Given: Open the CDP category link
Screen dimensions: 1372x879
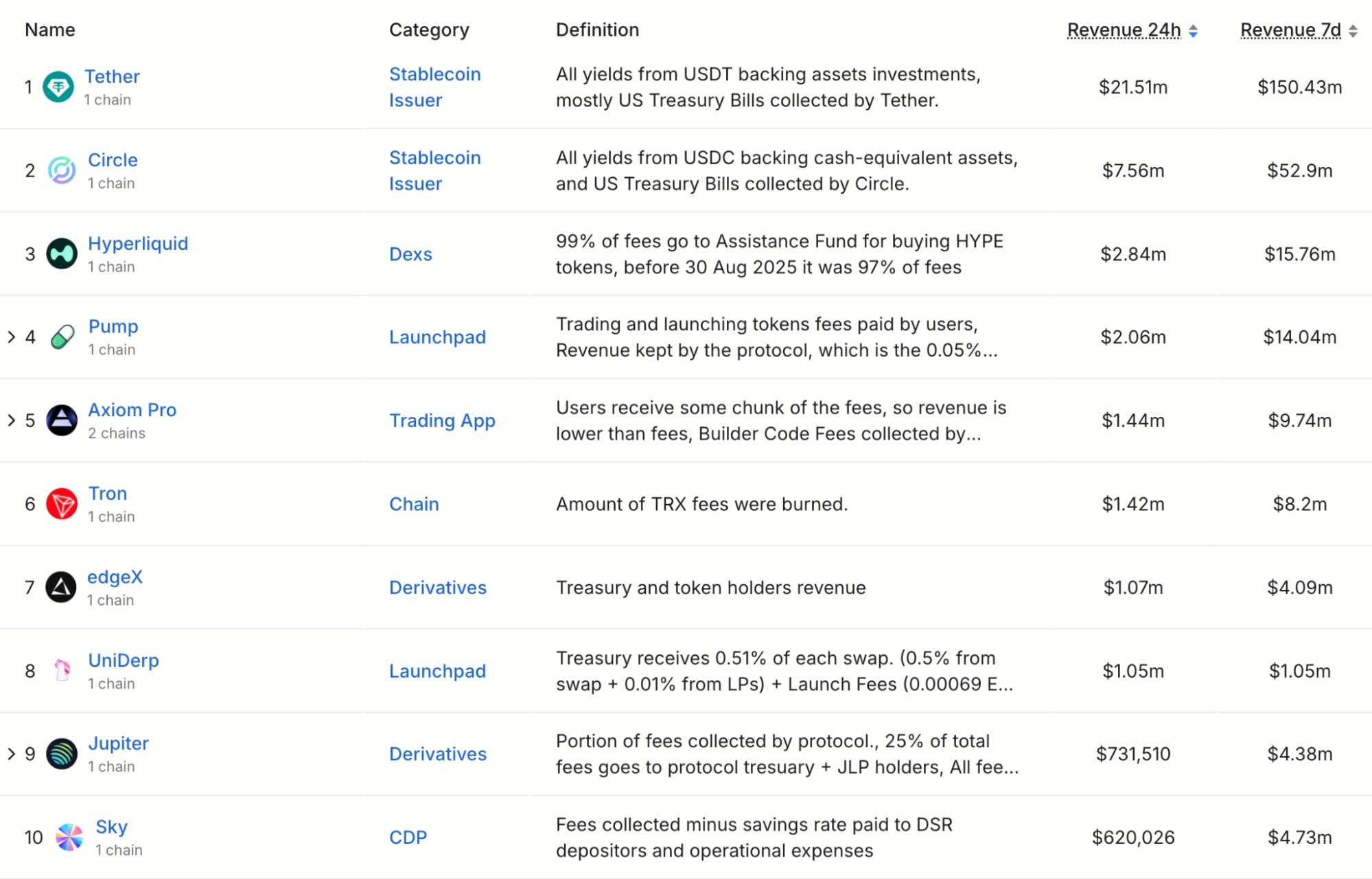Looking at the screenshot, I should click(x=408, y=837).
